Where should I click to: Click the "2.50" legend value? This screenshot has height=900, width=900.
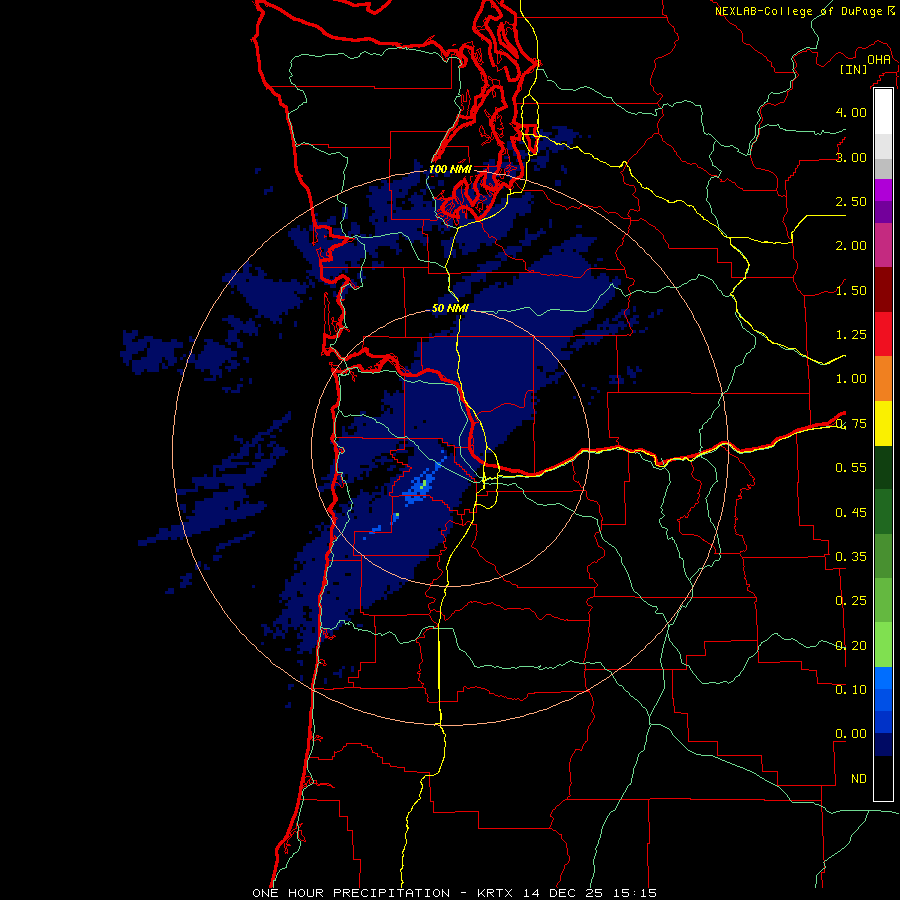[x=851, y=201]
